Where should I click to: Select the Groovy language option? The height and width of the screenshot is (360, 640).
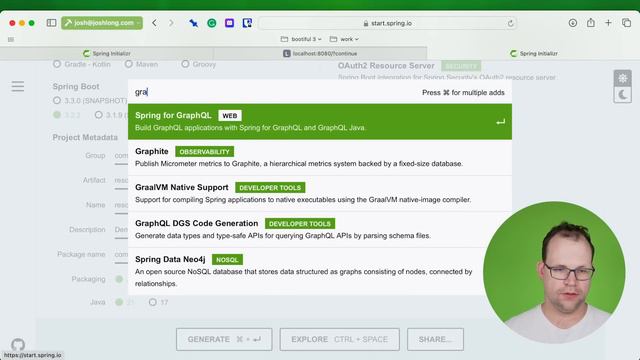click(199, 64)
